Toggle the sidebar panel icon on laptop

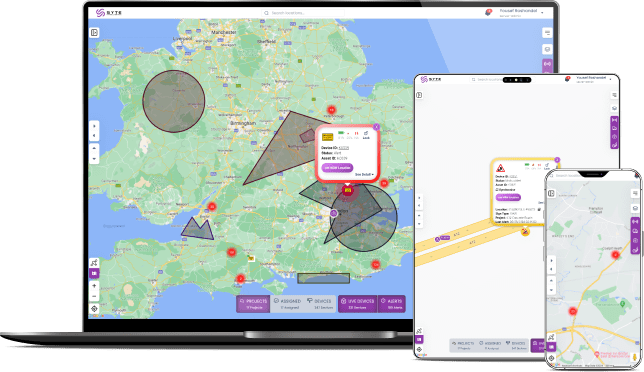pos(94,32)
